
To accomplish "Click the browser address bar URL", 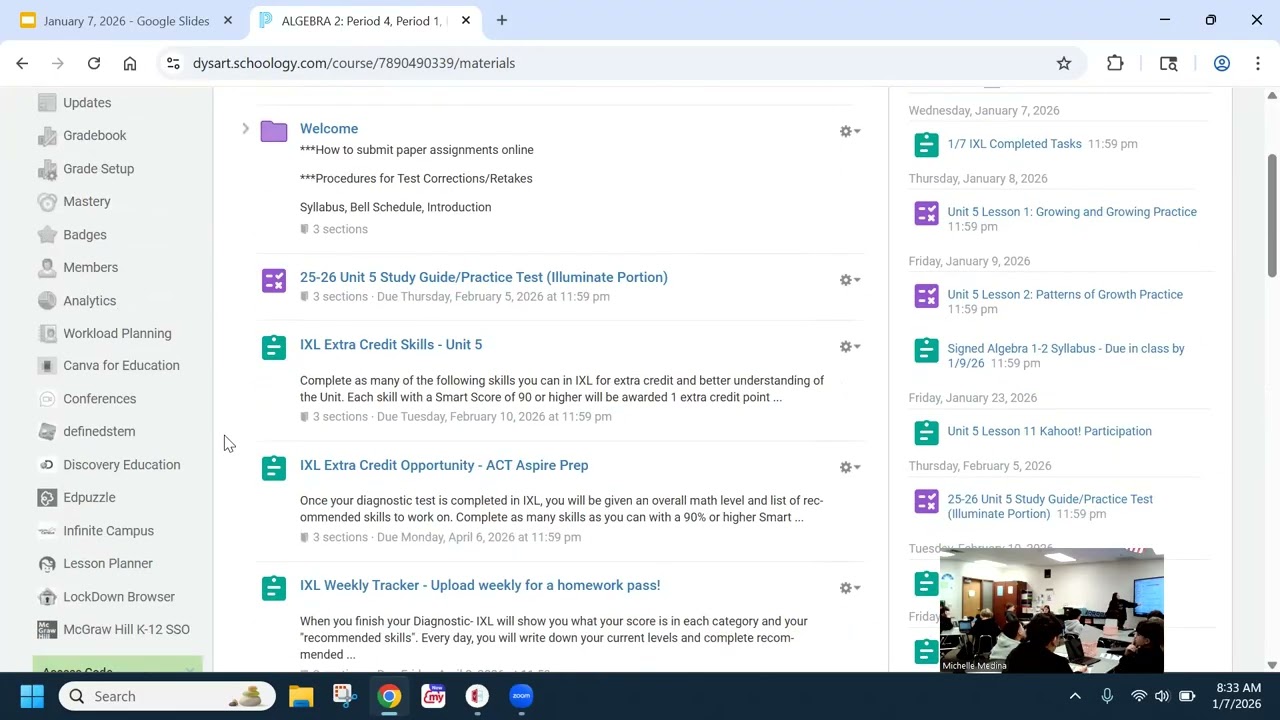I will coord(354,63).
